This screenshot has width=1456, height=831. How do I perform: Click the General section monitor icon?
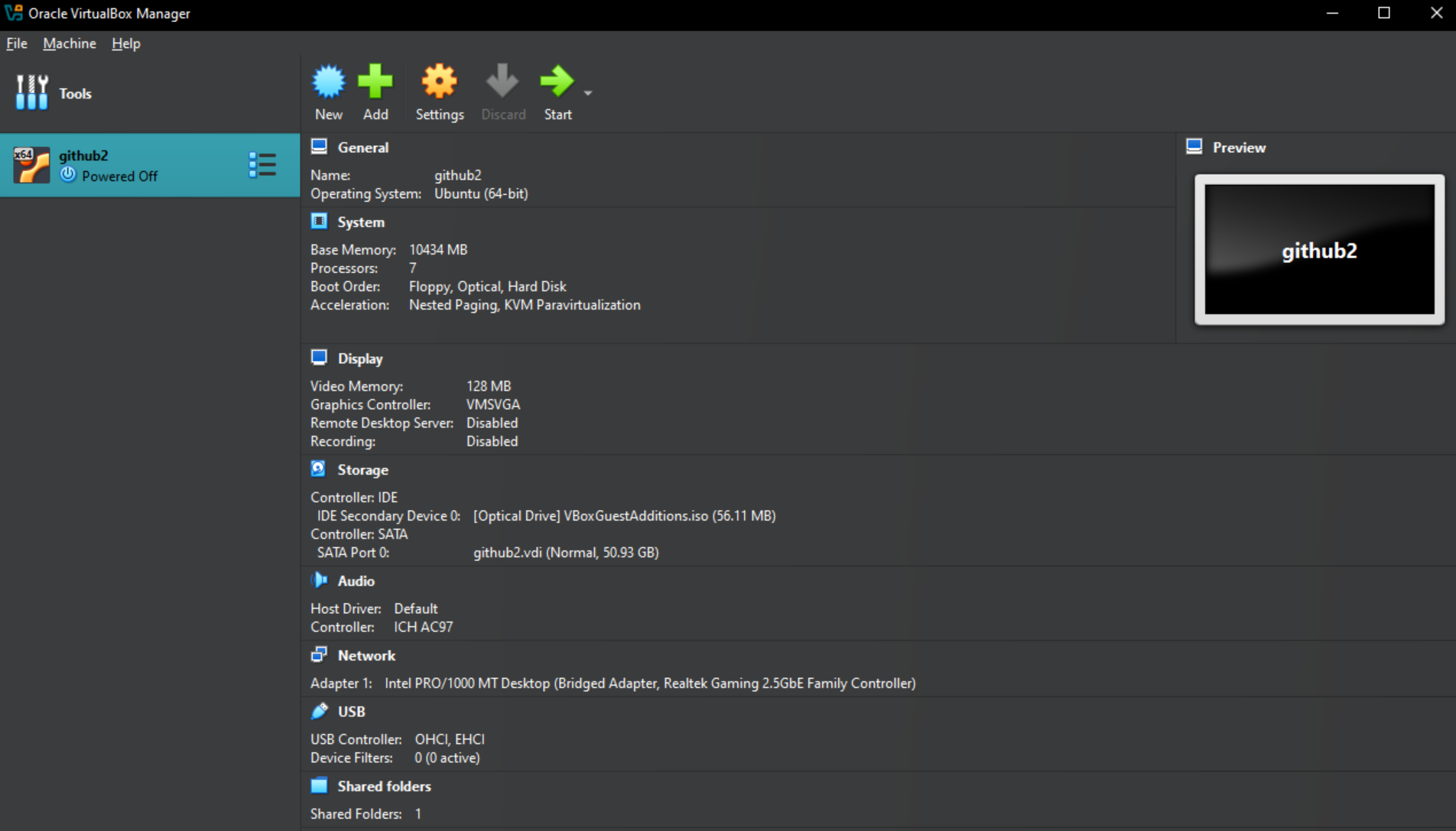click(x=319, y=146)
